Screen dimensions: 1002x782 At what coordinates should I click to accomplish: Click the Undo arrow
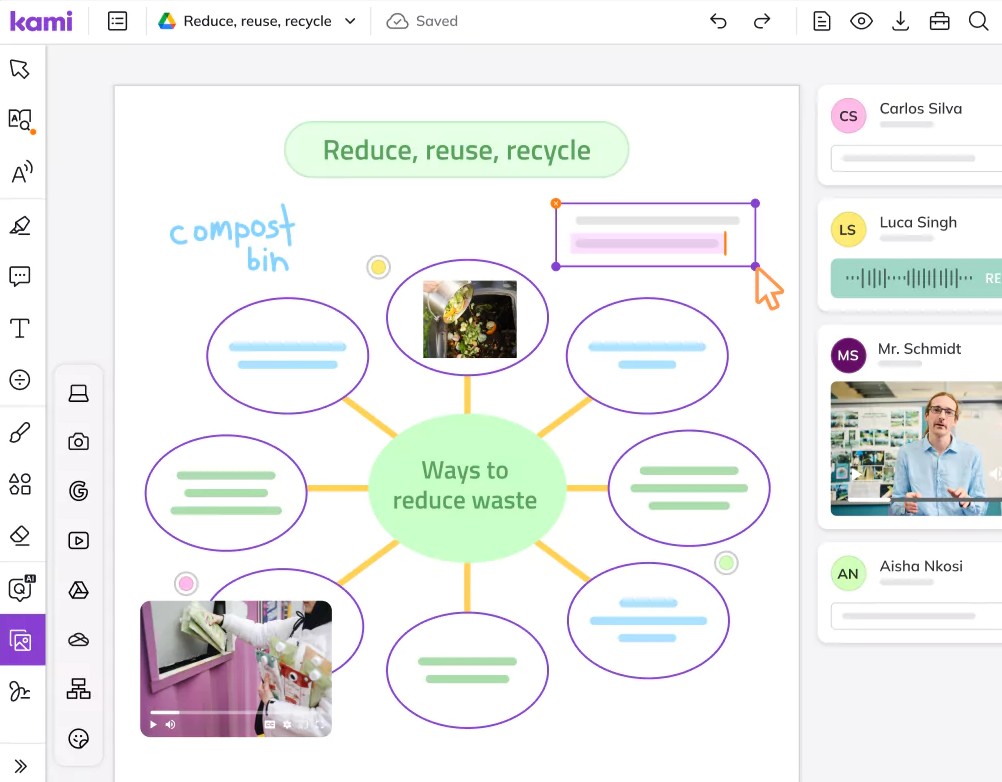point(718,21)
